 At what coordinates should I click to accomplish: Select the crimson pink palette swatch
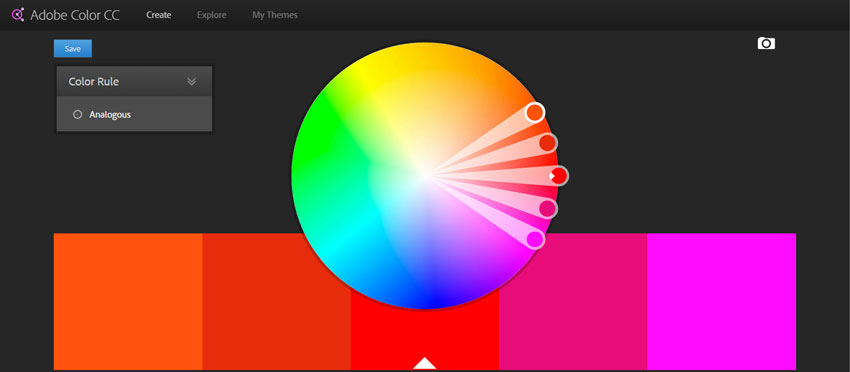(x=573, y=302)
